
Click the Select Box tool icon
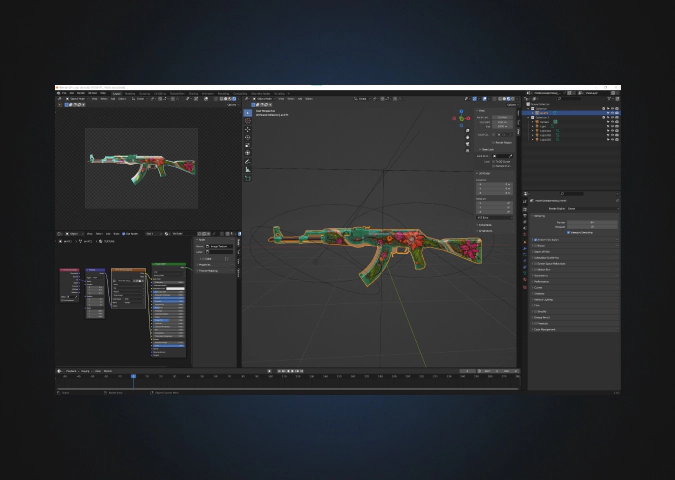coord(248,112)
